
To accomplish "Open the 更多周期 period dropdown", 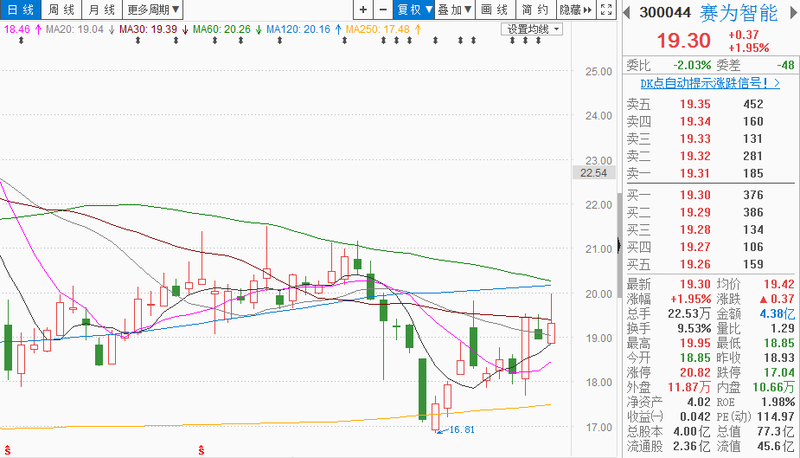I will pyautogui.click(x=154, y=9).
